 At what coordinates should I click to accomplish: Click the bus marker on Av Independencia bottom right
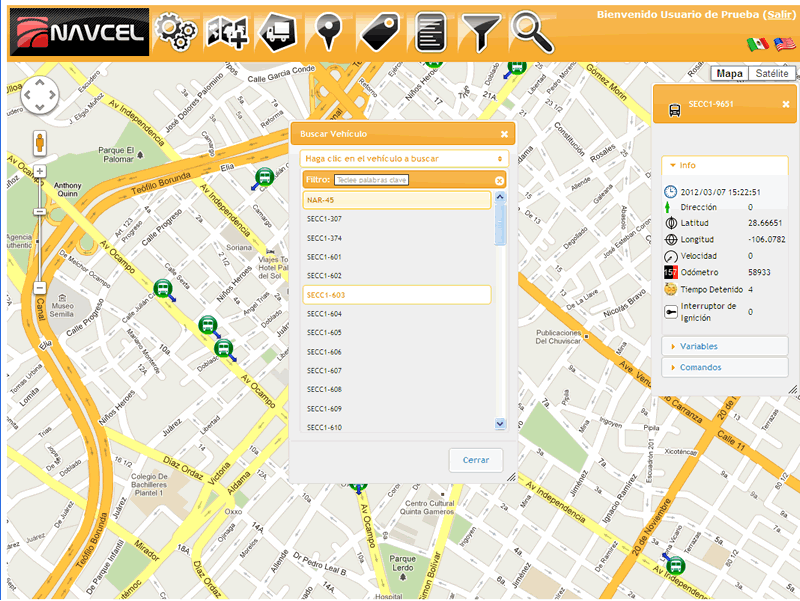click(x=676, y=564)
